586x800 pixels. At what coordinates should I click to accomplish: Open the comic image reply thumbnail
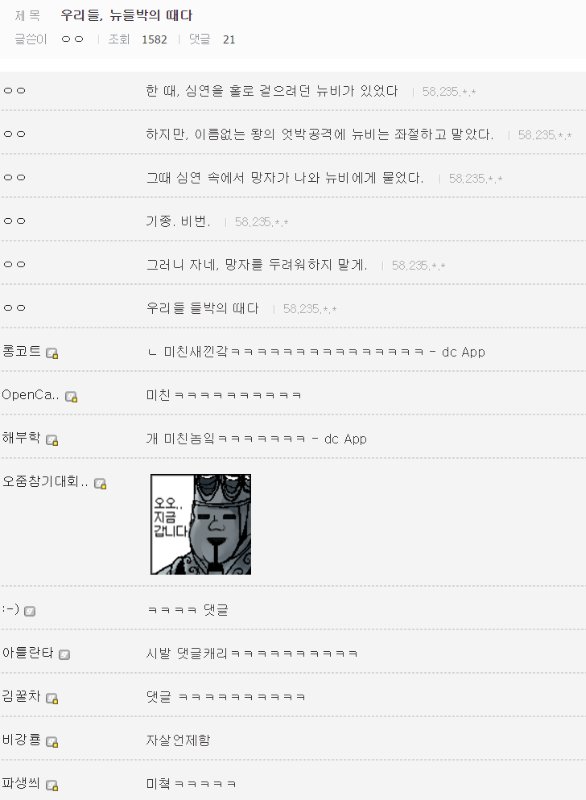pyautogui.click(x=200, y=524)
